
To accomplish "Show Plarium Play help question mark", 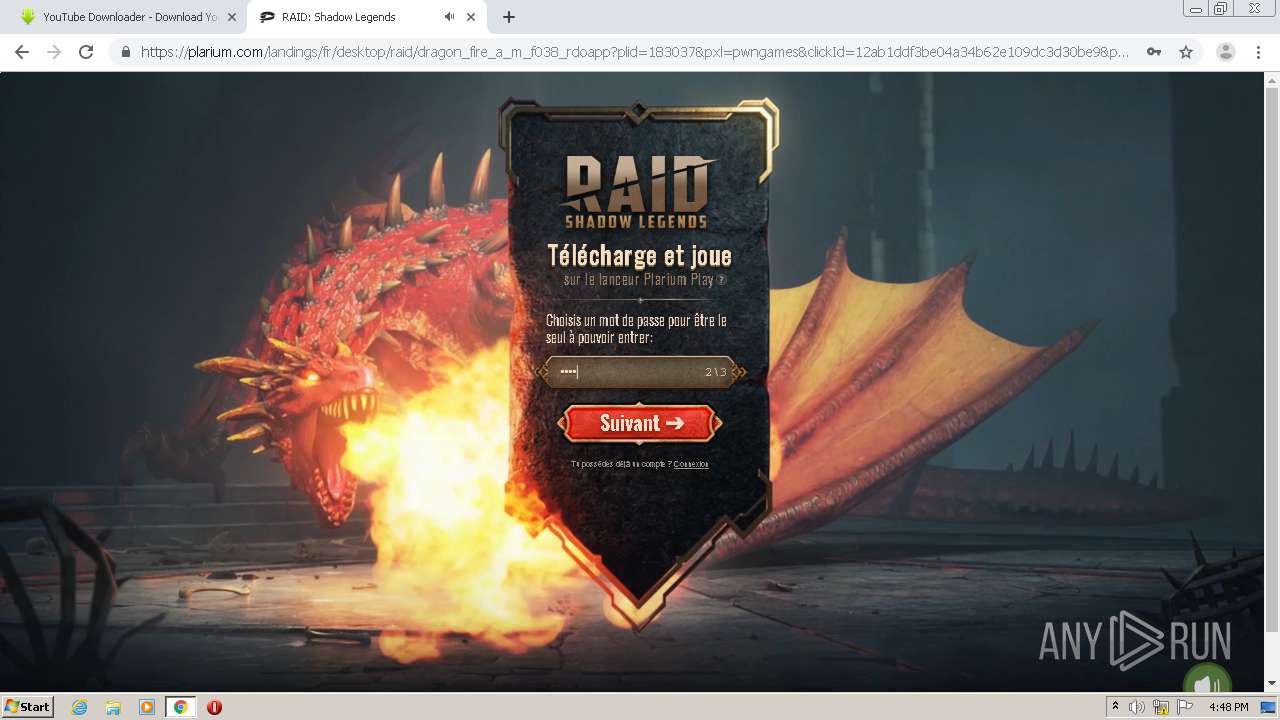I will (x=722, y=280).
